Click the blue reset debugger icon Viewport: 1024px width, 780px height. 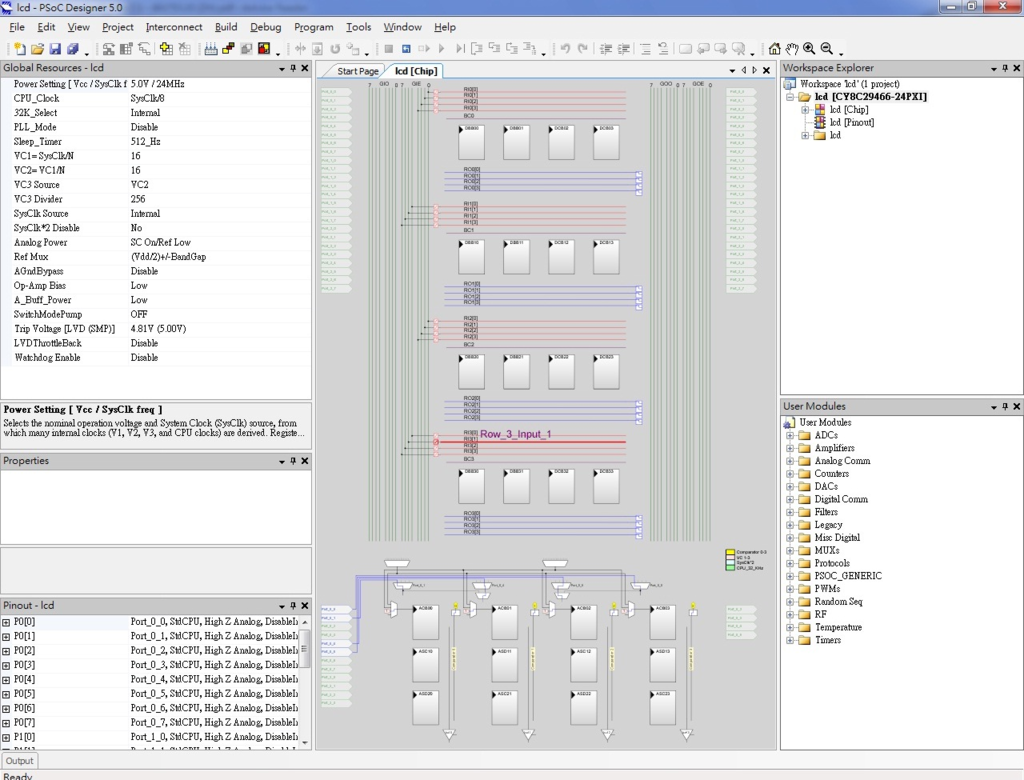(x=406, y=48)
